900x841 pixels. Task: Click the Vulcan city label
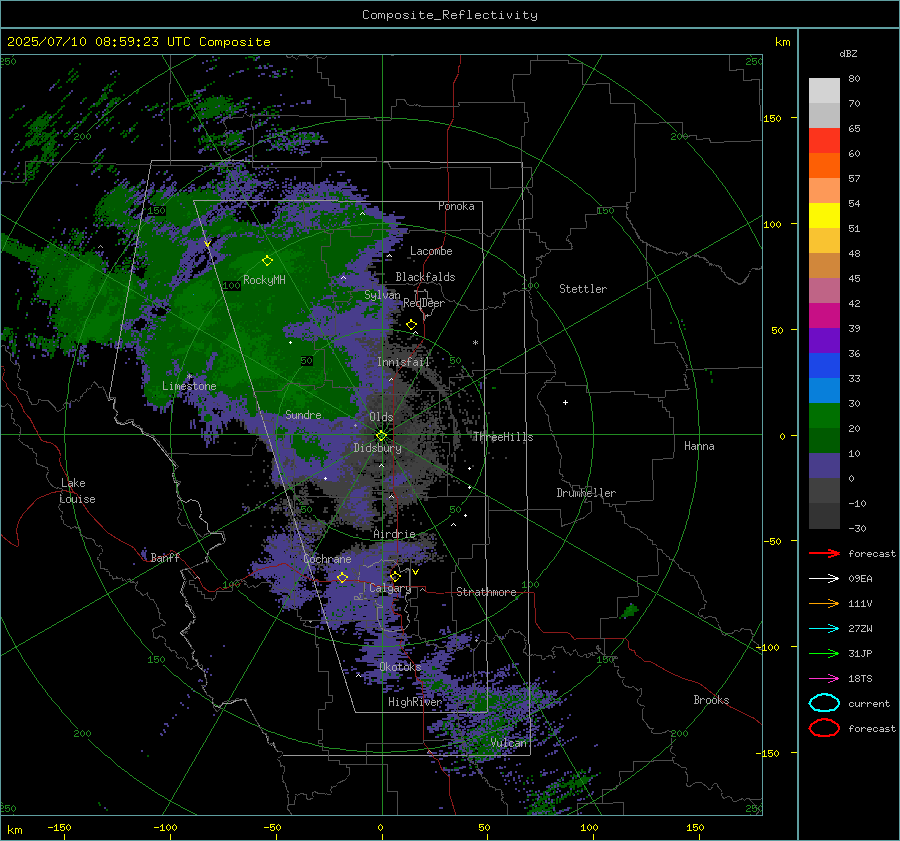(509, 743)
